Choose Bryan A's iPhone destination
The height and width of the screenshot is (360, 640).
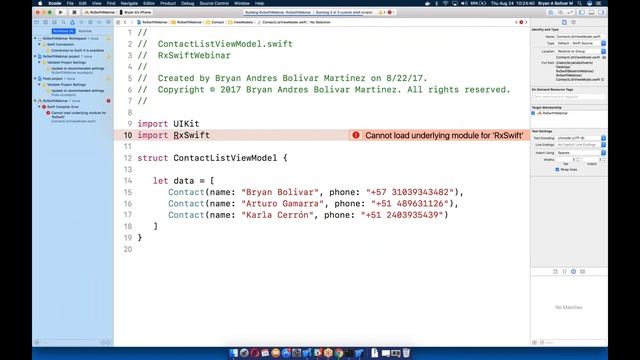[136, 12]
